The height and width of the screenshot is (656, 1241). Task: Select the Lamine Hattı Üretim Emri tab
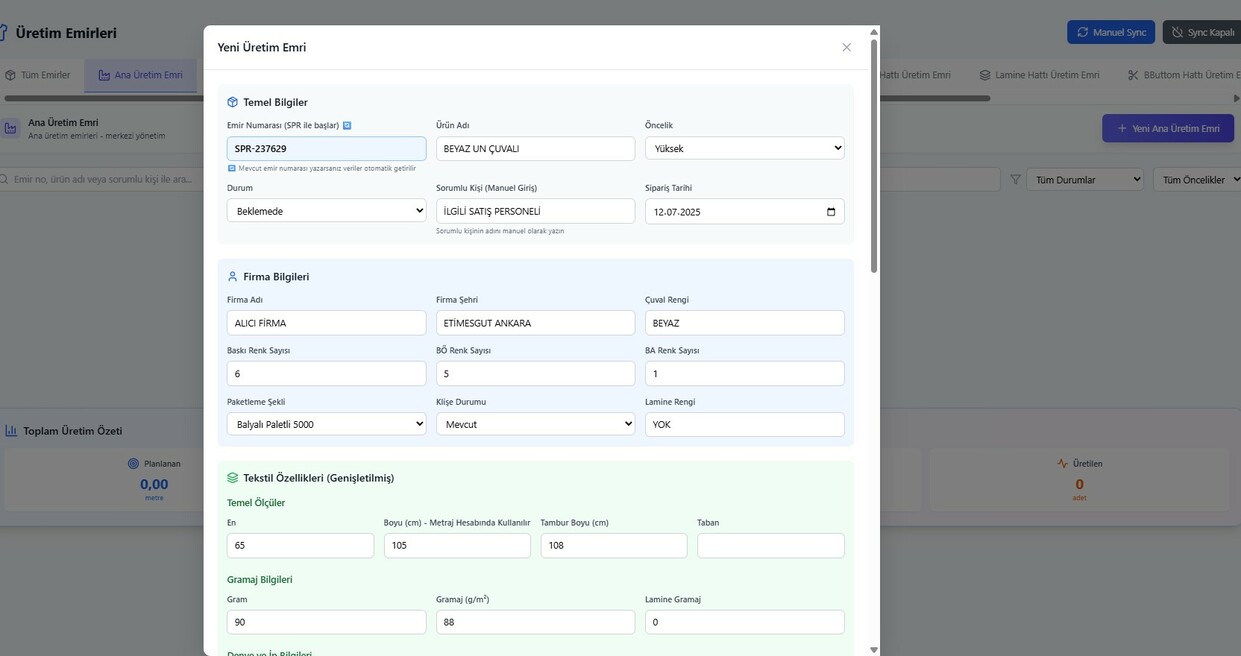coord(1039,75)
